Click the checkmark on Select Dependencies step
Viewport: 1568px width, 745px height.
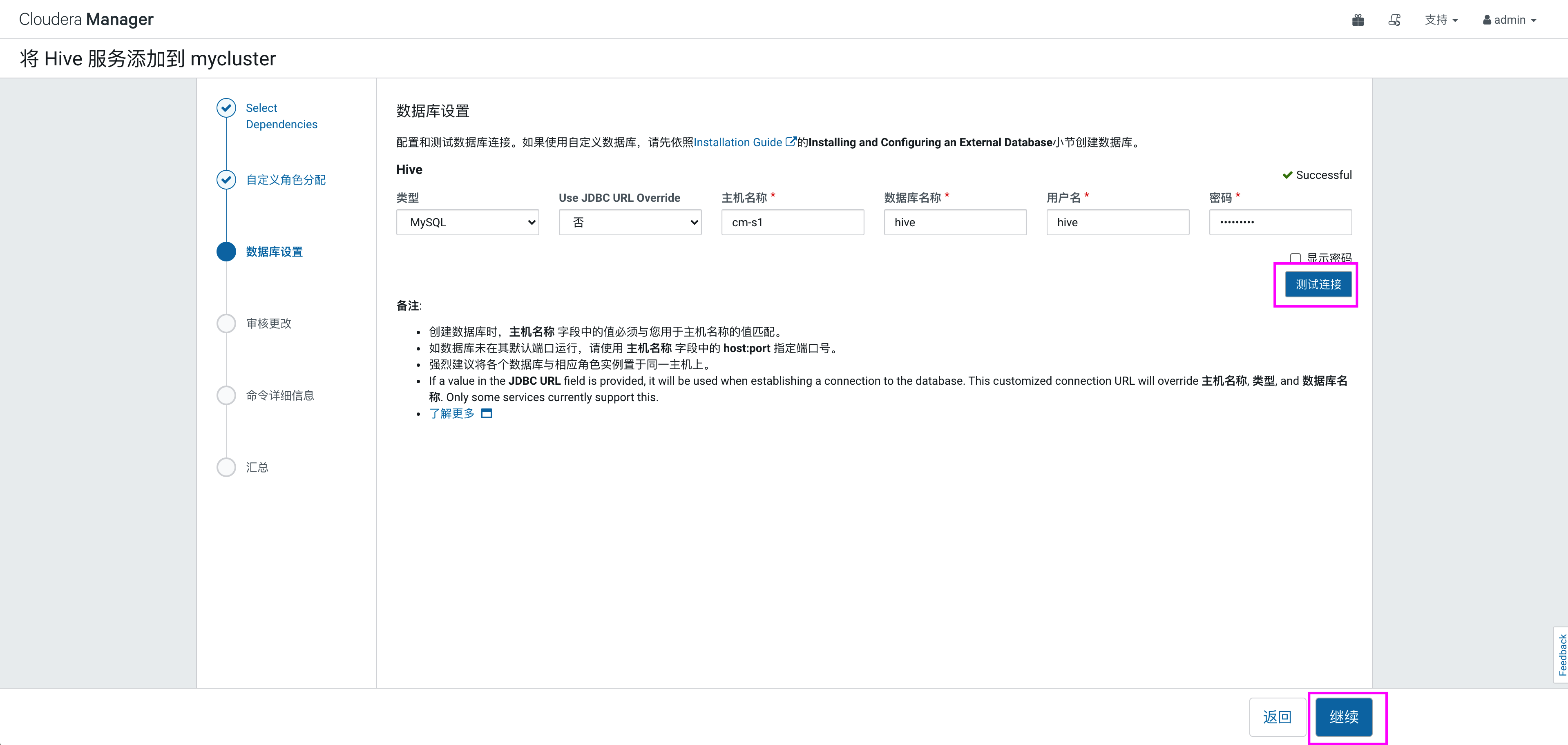(x=226, y=108)
